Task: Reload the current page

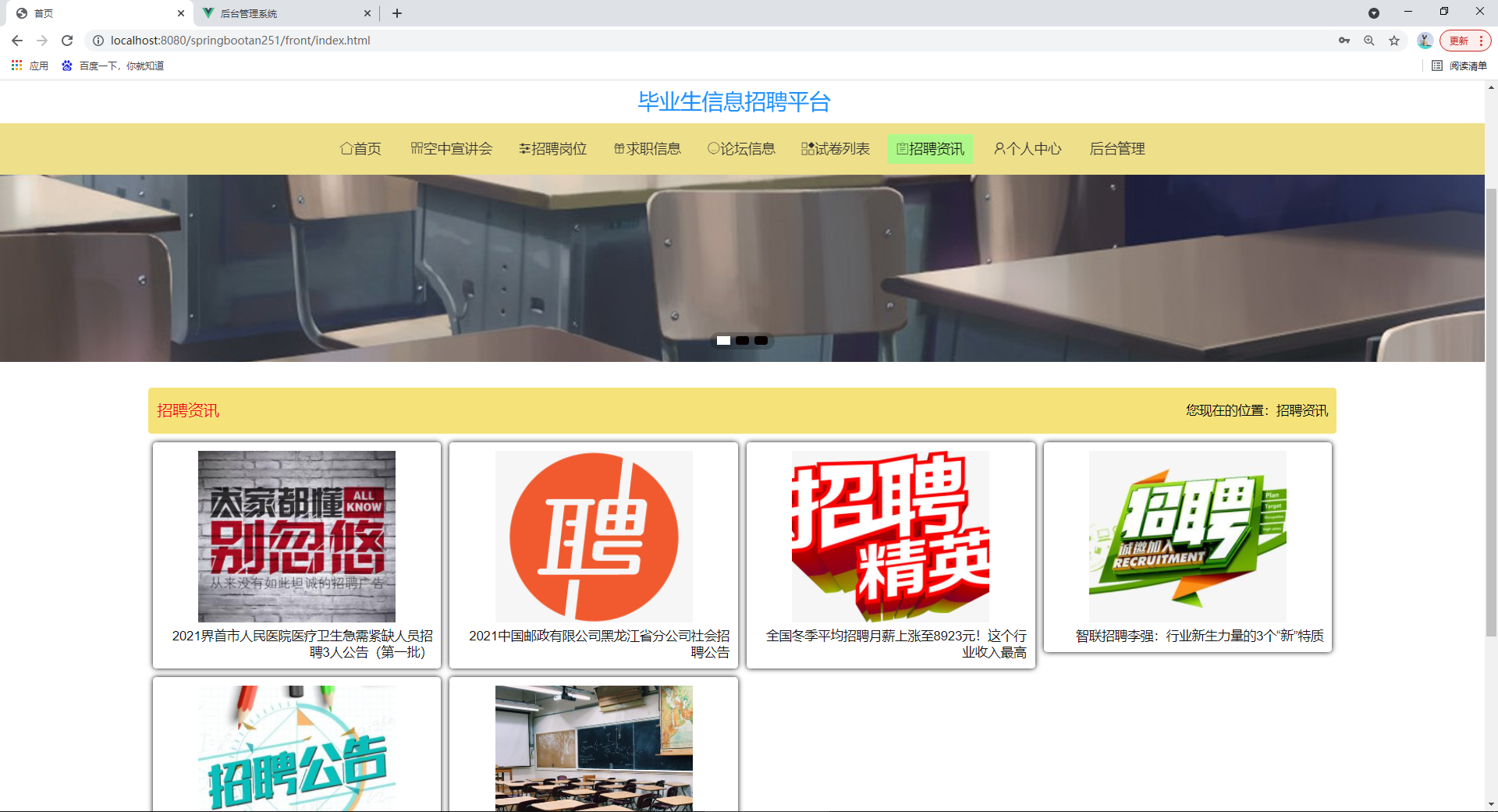Action: (67, 41)
